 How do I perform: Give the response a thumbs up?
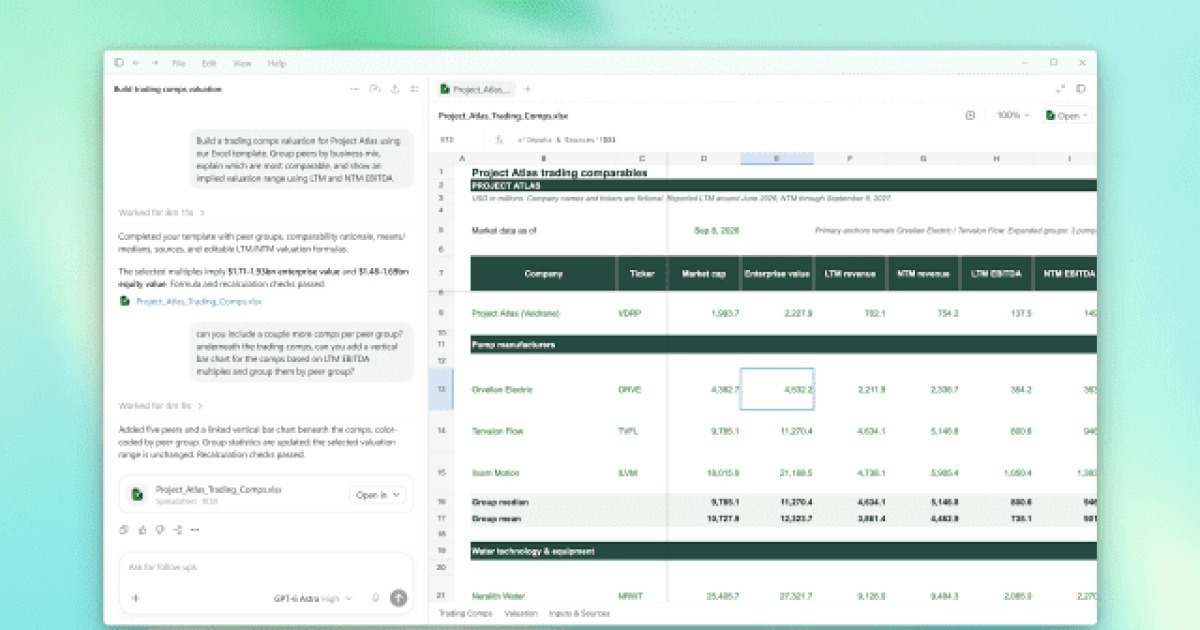(x=141, y=529)
